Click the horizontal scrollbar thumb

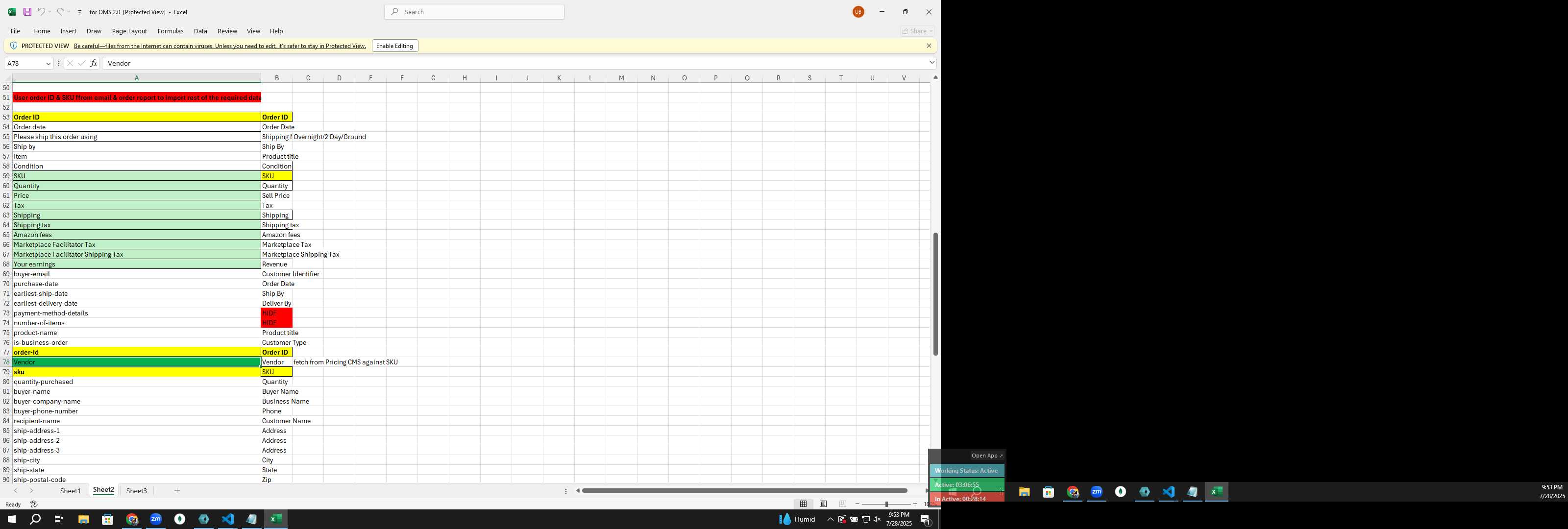click(x=744, y=491)
